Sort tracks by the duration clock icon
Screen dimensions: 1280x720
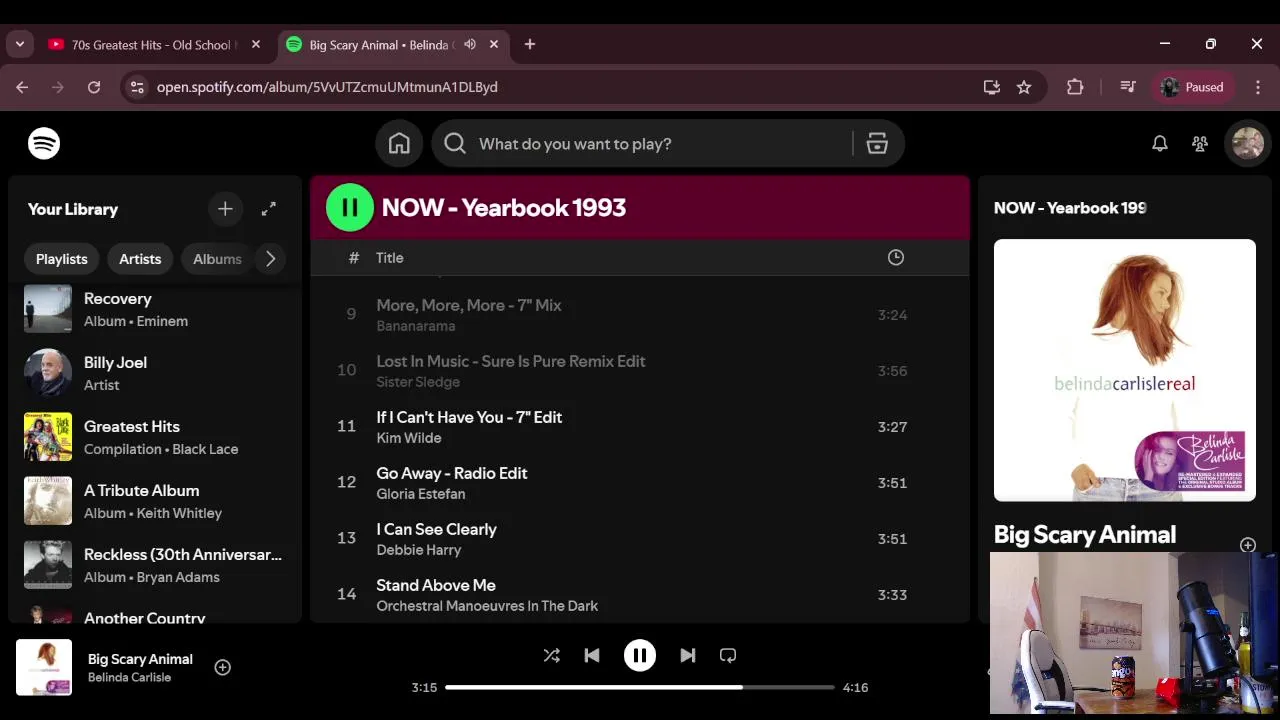[x=896, y=258]
